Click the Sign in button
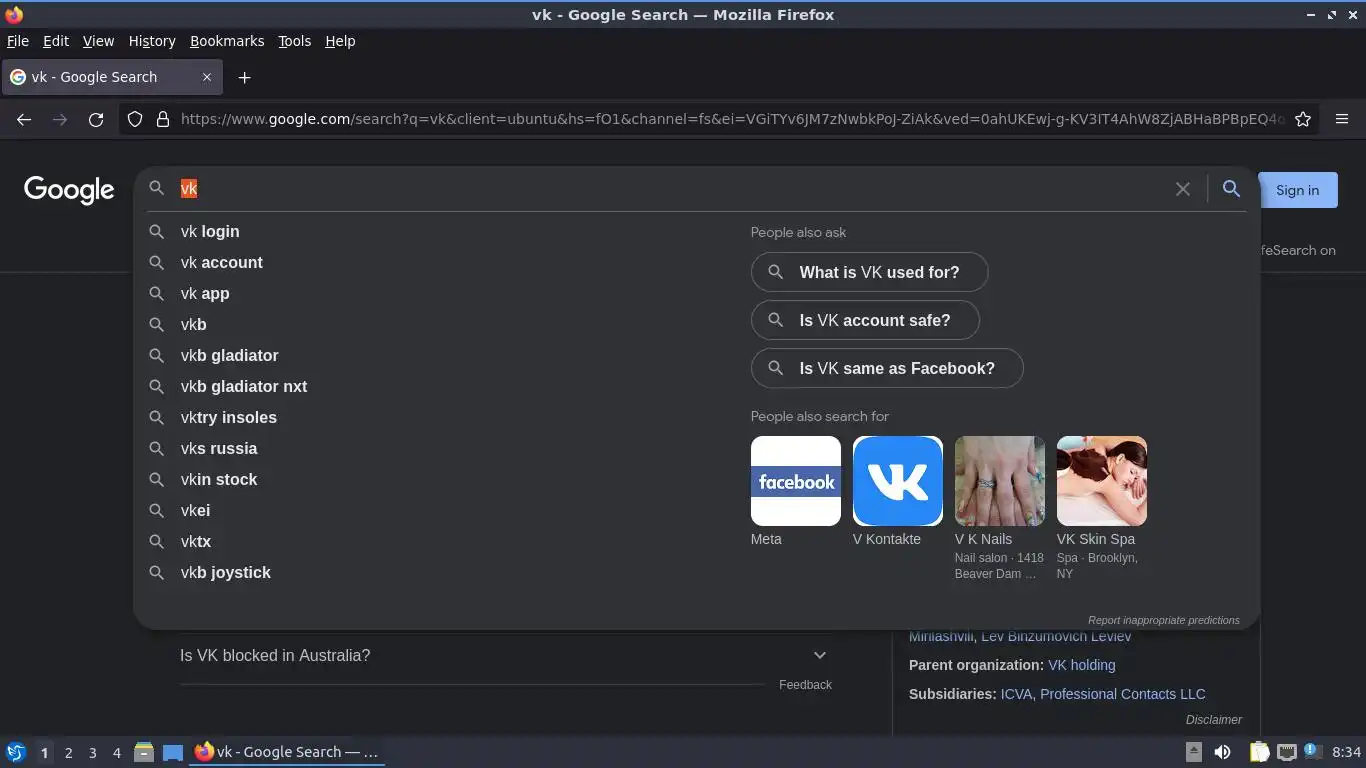 tap(1297, 190)
